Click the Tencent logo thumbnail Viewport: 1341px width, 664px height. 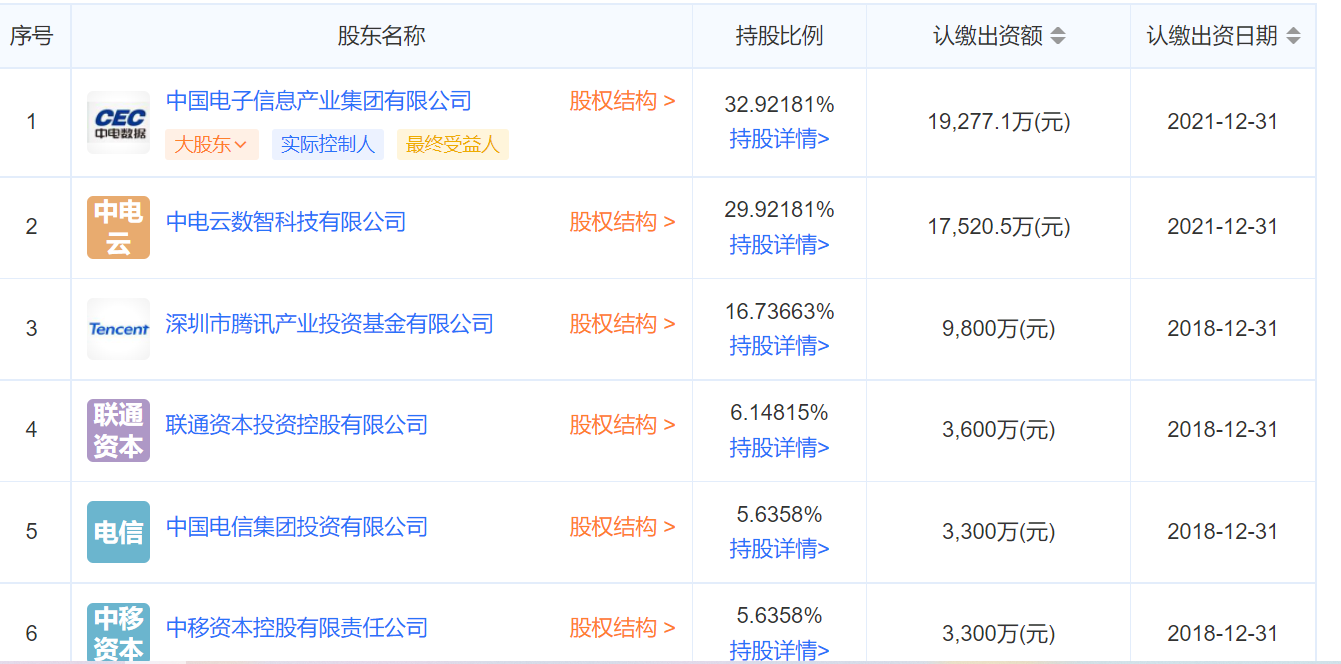click(x=118, y=329)
